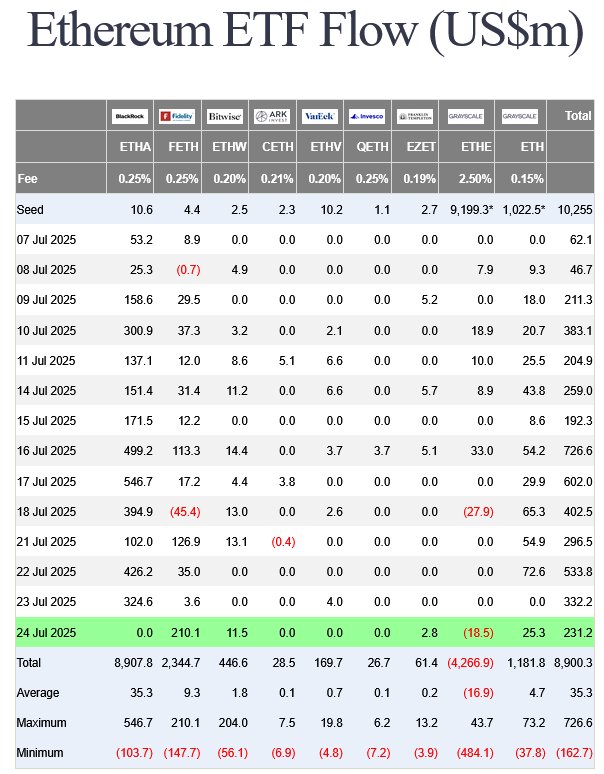
Task: Click the 9,199.3* seed value
Action: click(x=472, y=210)
